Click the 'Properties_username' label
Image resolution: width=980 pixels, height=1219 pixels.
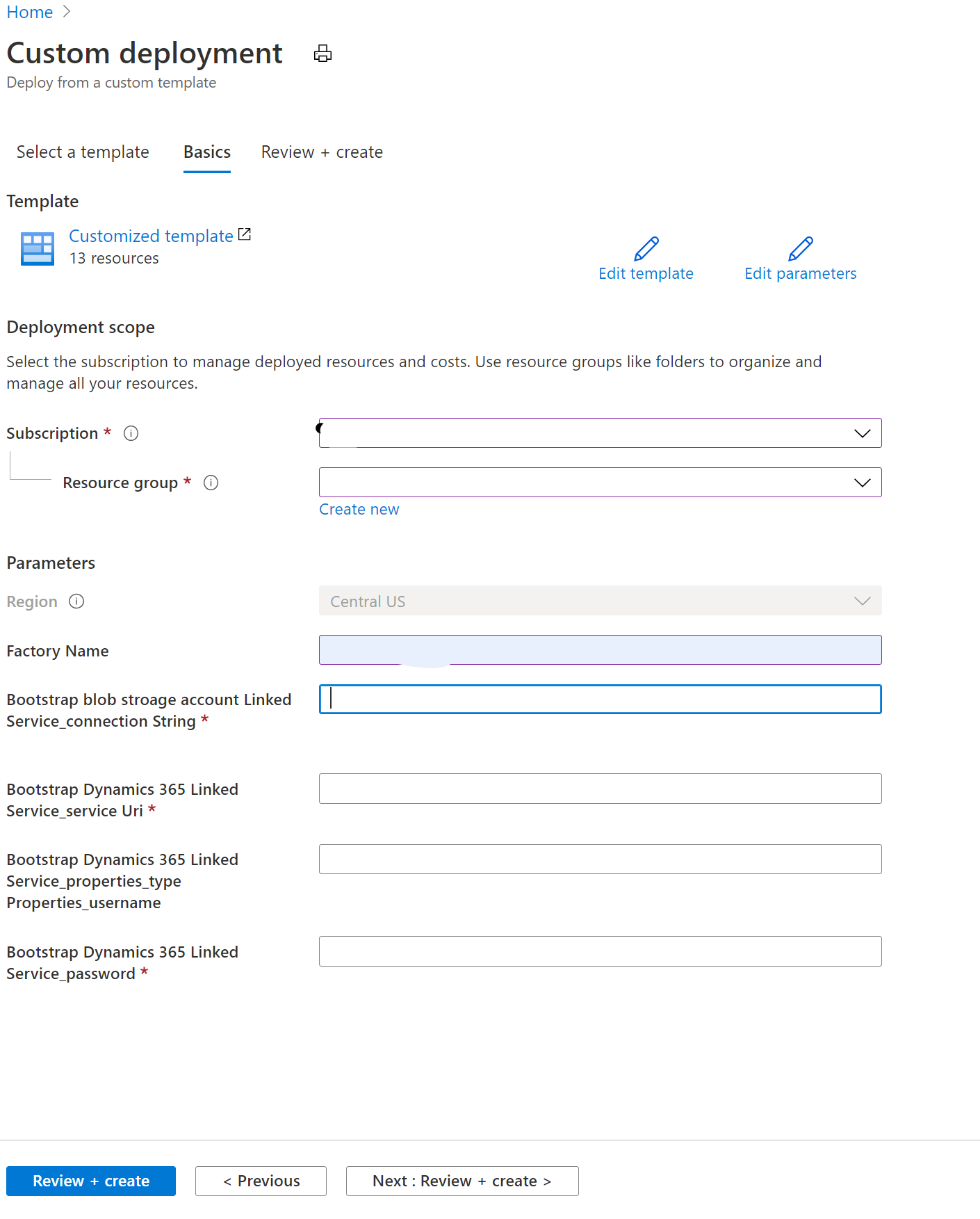coord(83,903)
